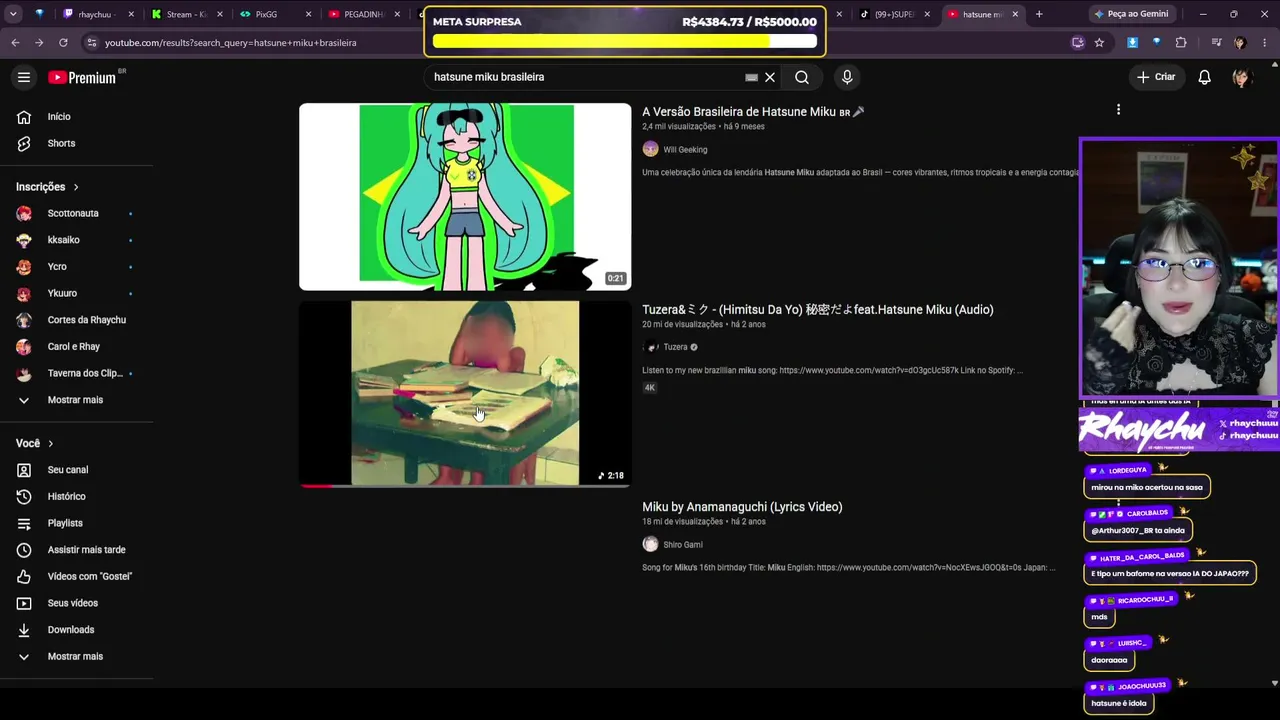1280x720 pixels.
Task: Open the Shiro Gami channel link
Action: tap(683, 545)
